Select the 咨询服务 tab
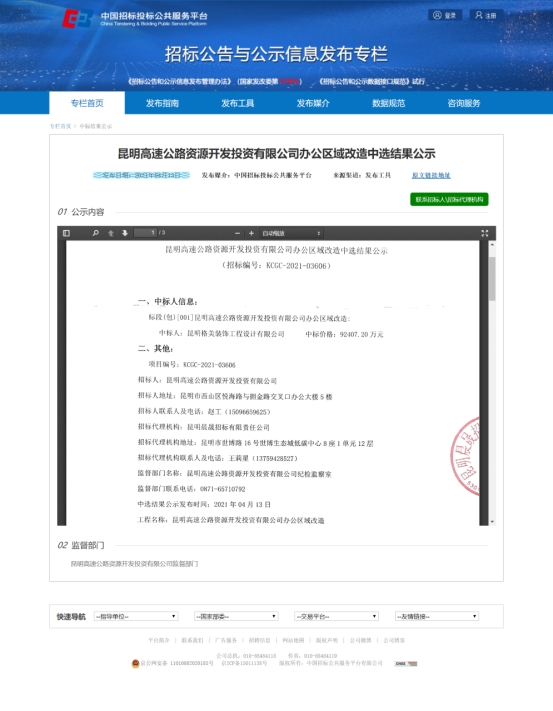The image size is (553, 711). (464, 103)
